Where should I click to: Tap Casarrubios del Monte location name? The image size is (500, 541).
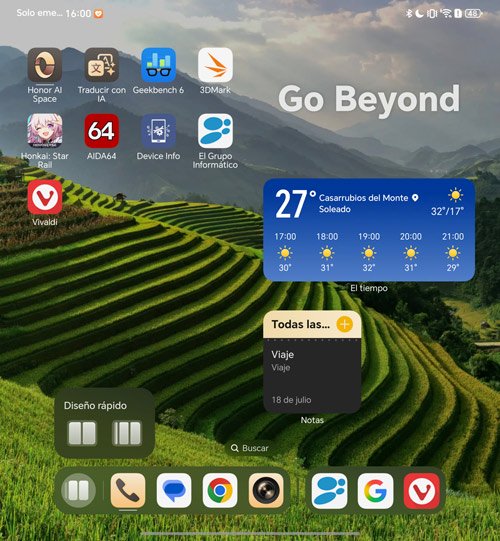[363, 198]
